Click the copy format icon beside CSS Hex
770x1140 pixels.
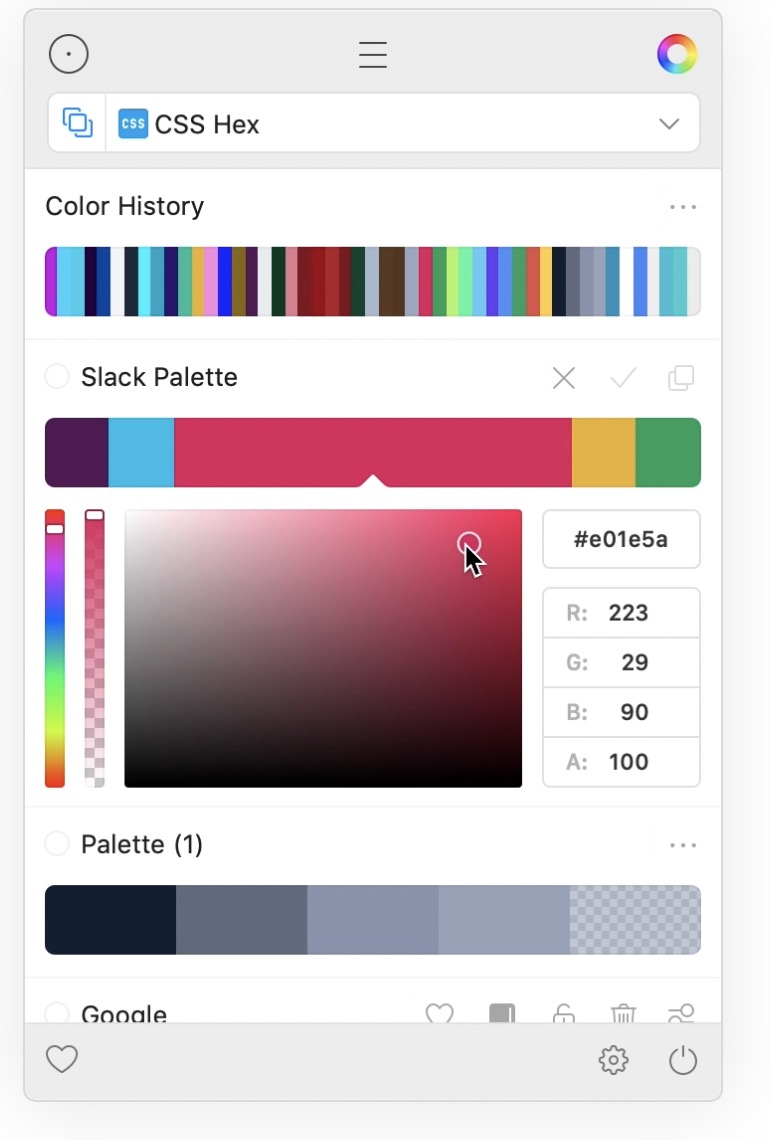pos(78,123)
